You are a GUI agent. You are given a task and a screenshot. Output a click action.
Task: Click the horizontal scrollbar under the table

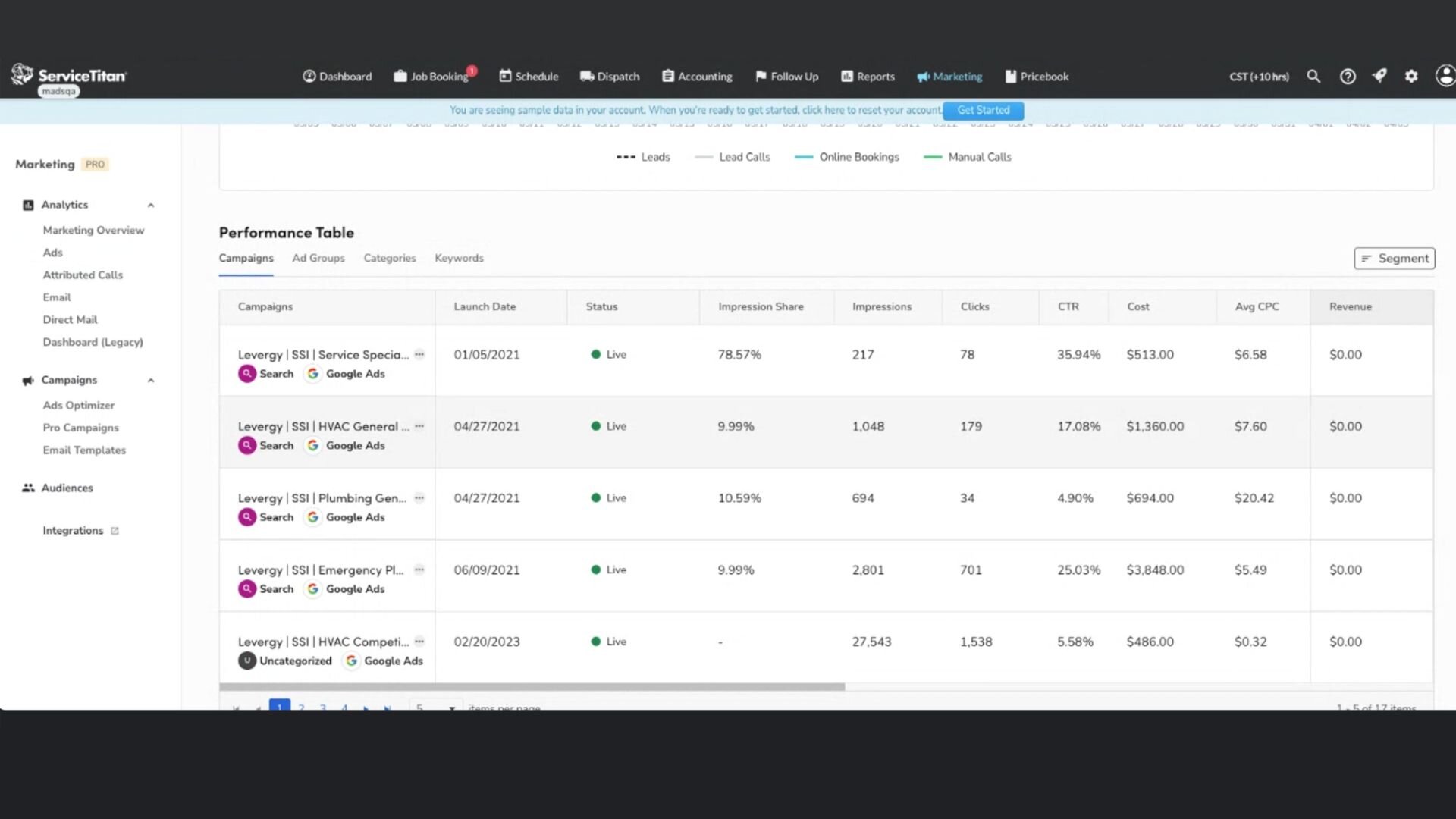click(532, 687)
